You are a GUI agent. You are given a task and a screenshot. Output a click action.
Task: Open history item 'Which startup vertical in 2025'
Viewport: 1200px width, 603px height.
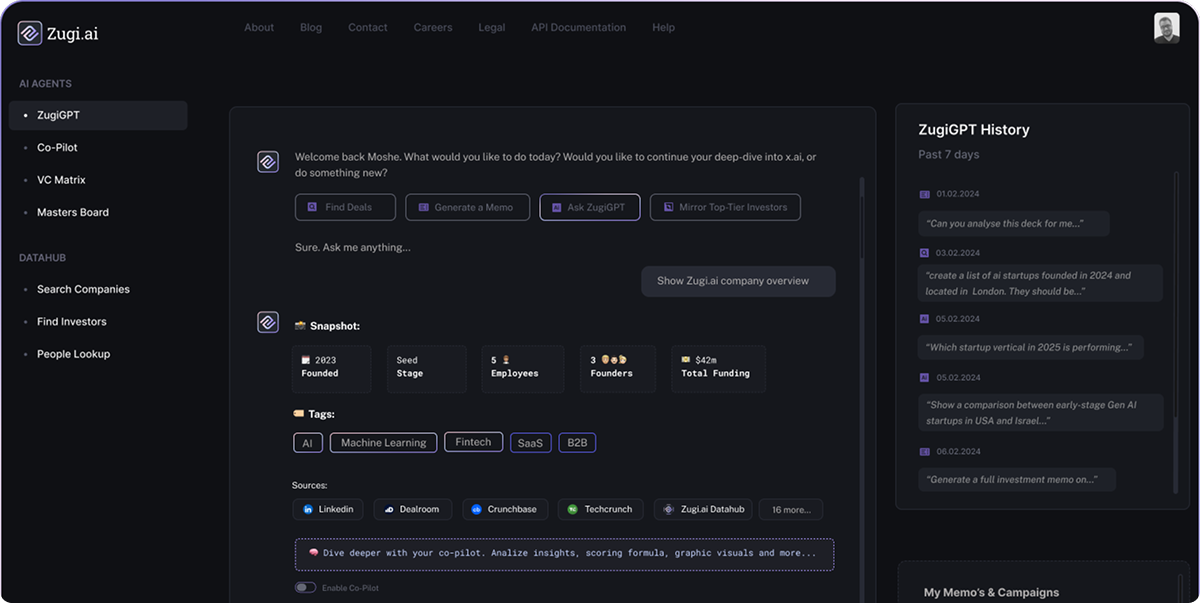[1031, 347]
